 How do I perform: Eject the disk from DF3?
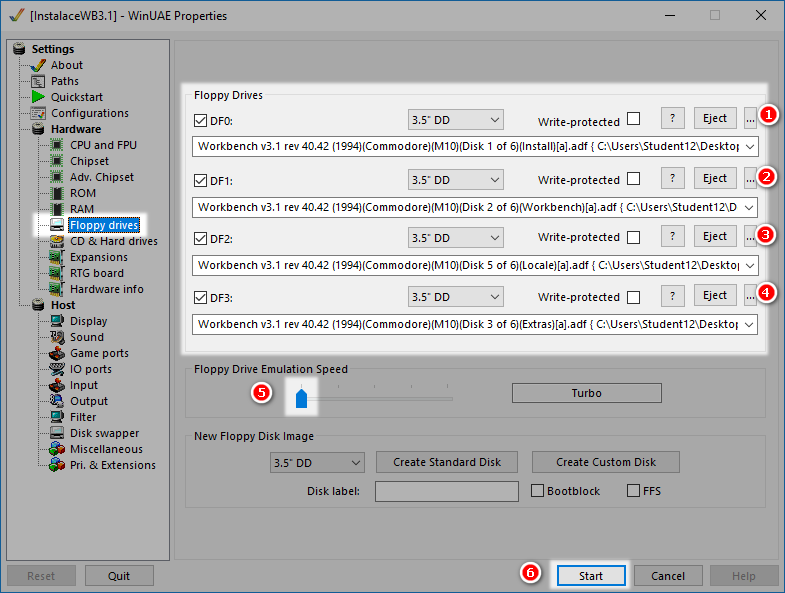pyautogui.click(x=715, y=295)
